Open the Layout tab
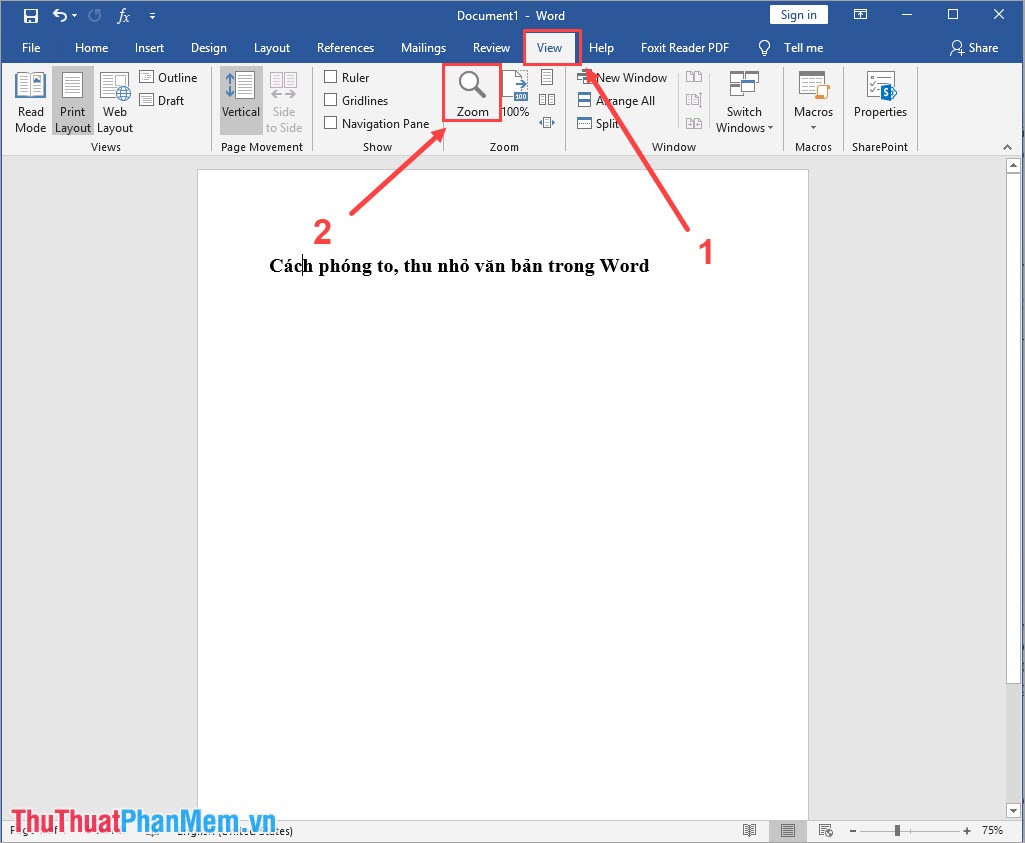Viewport: 1025px width, 843px height. pos(271,48)
